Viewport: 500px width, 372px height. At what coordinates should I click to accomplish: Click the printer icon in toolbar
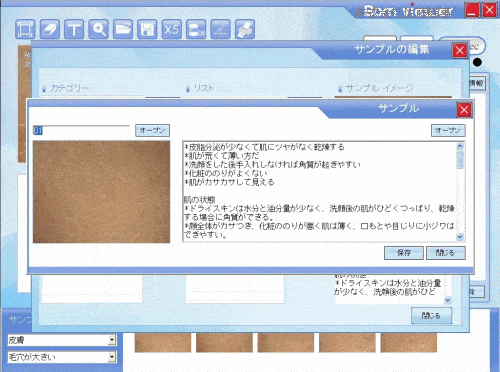245,29
